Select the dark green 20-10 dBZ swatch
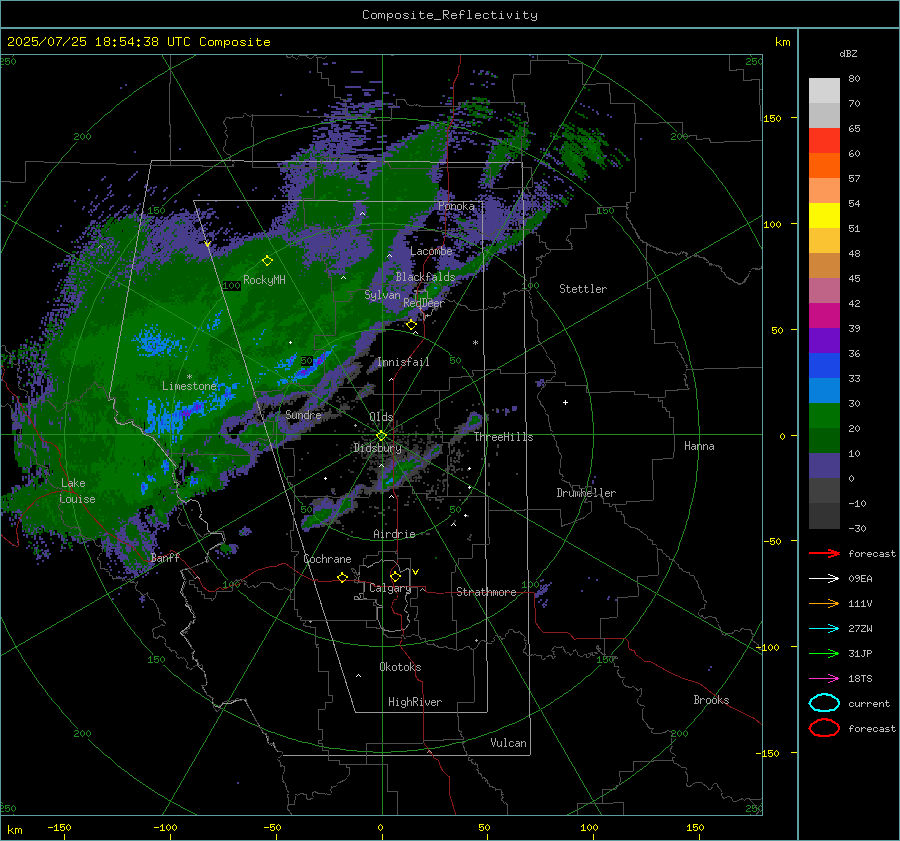The image size is (900, 841). pyautogui.click(x=824, y=441)
